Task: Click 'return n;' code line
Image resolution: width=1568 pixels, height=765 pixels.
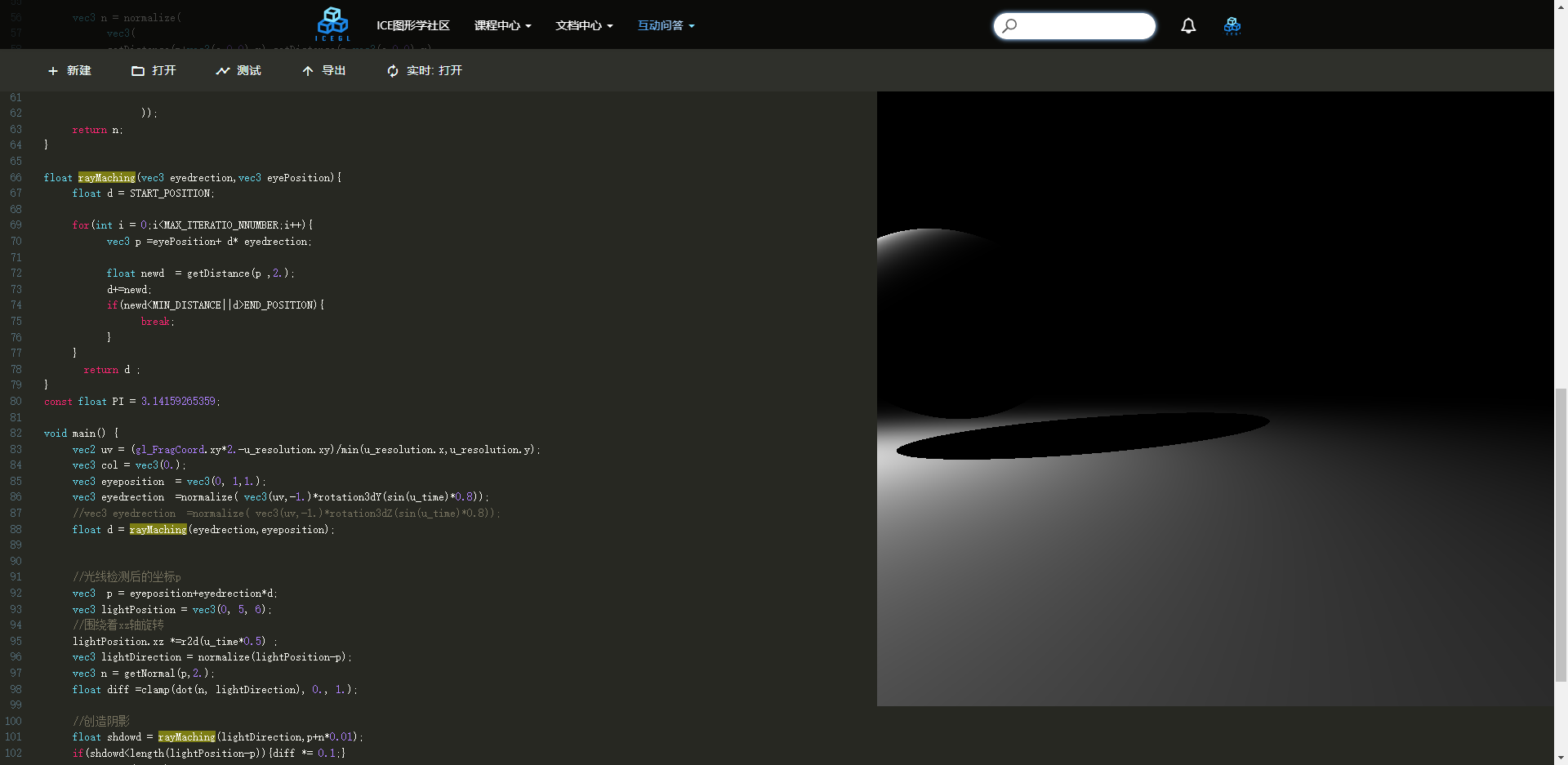Action: (x=97, y=130)
